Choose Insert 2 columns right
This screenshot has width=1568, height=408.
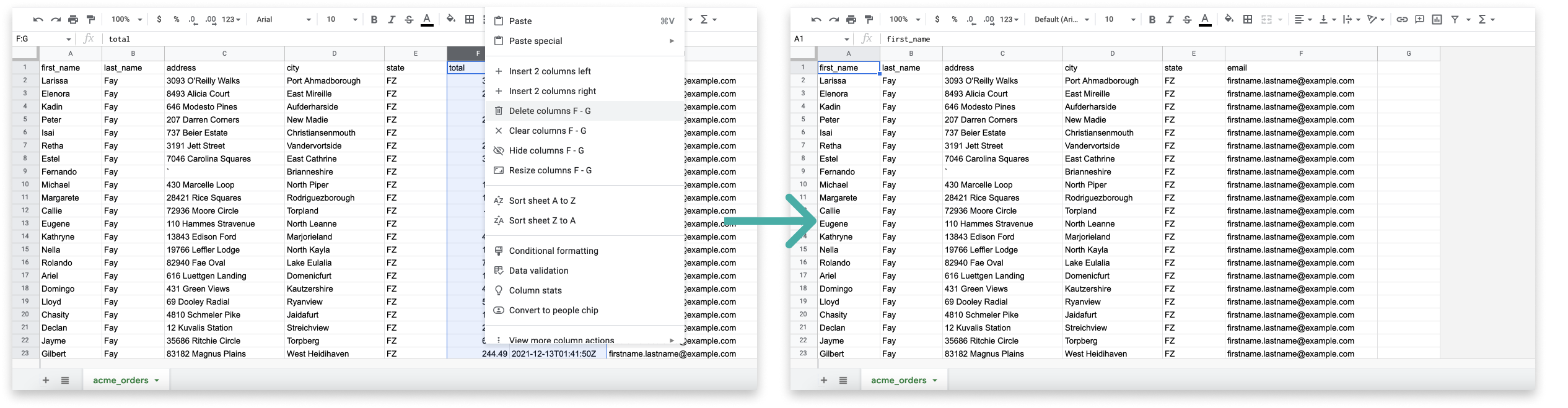[585, 91]
